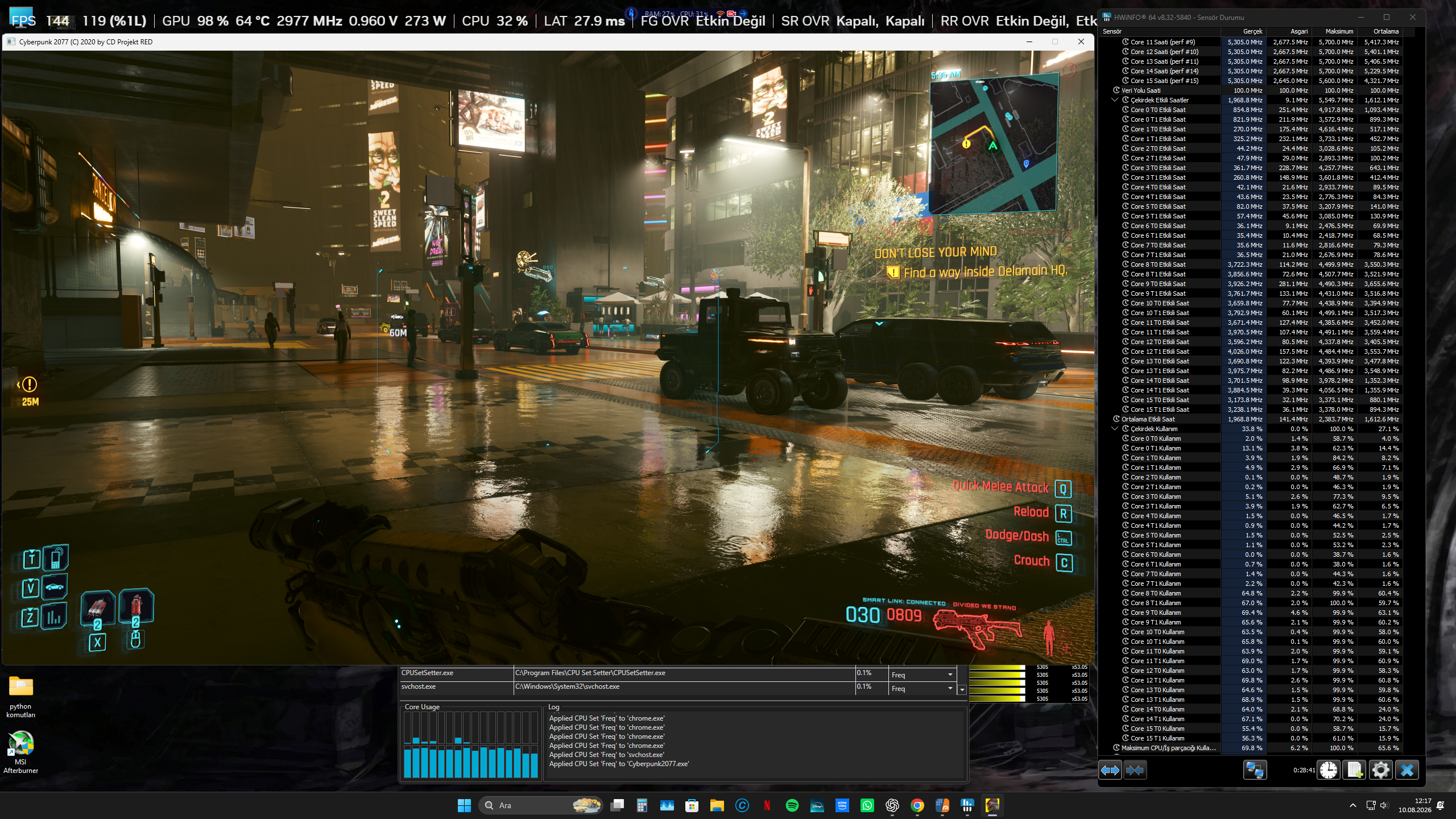Open the Photos app in the taskbar
Screen dimensions: 1456x819
pyautogui.click(x=667, y=805)
